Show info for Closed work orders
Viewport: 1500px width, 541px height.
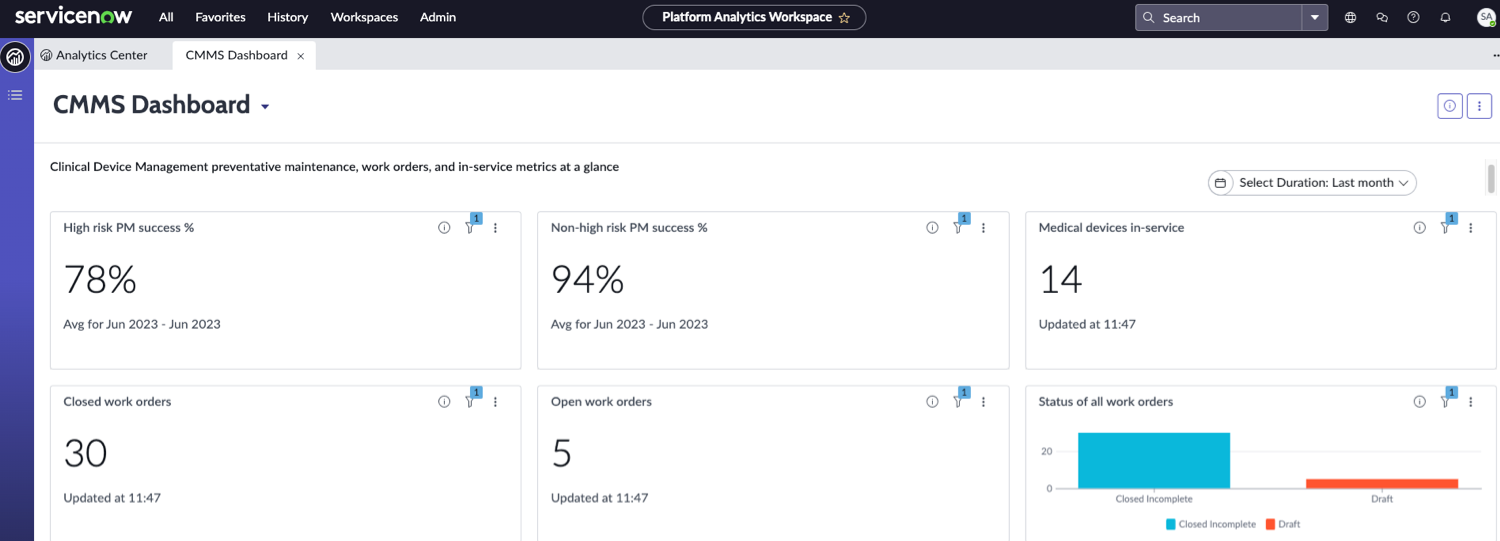click(444, 402)
